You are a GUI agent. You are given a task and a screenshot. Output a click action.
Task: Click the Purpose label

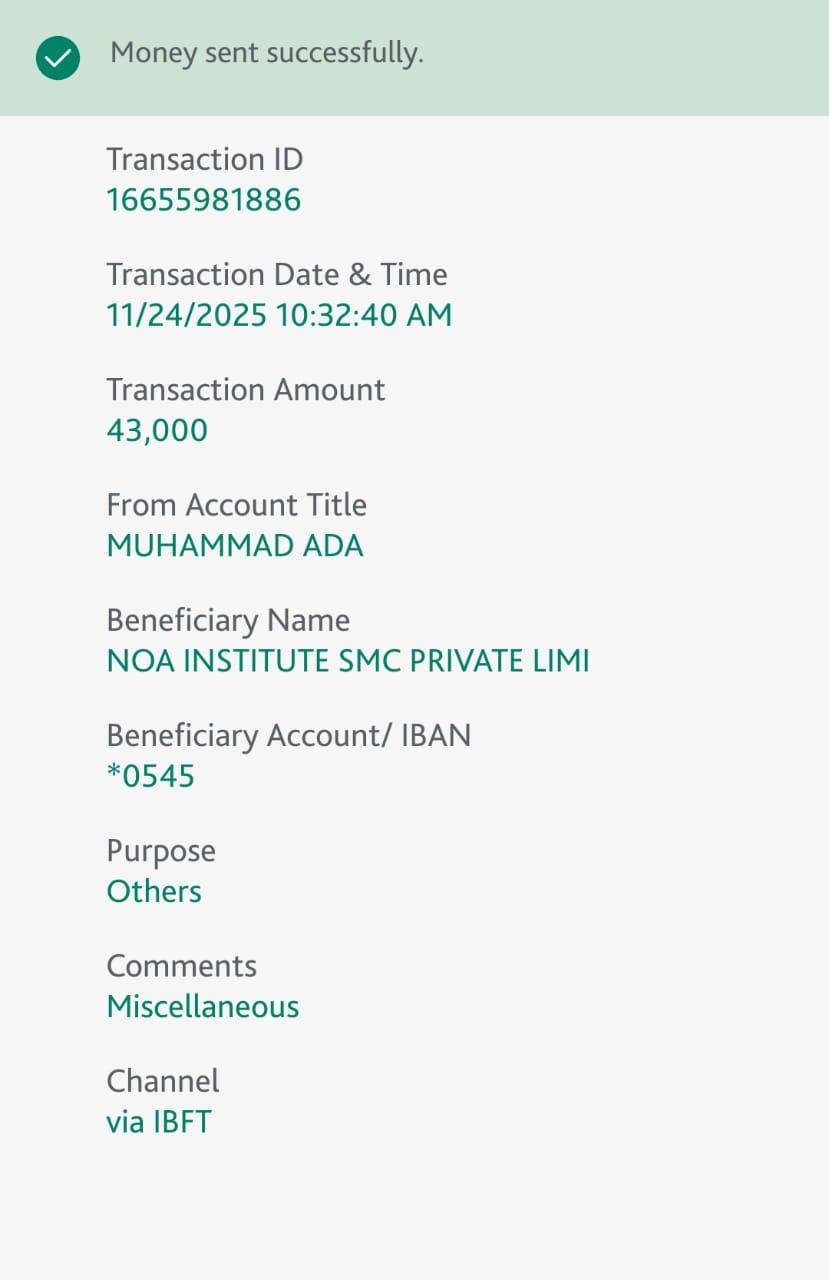[x=161, y=851]
